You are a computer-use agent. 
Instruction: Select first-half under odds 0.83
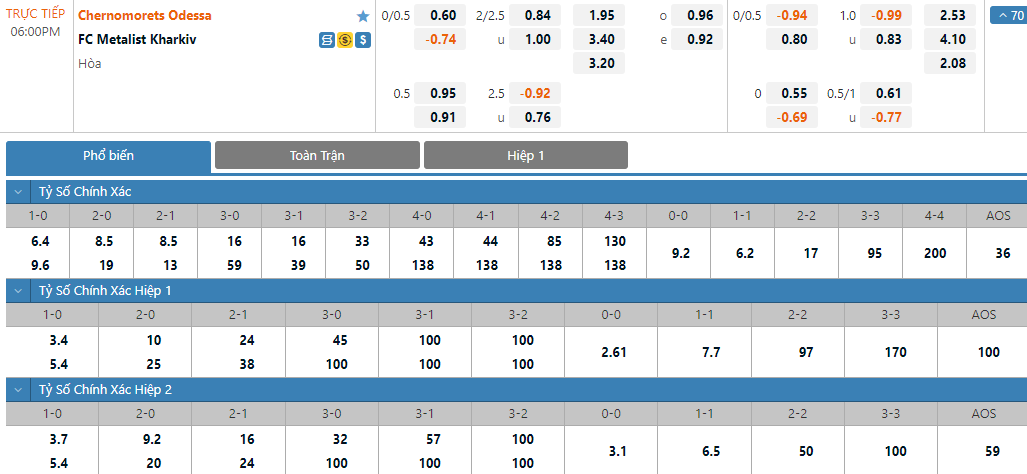886,40
